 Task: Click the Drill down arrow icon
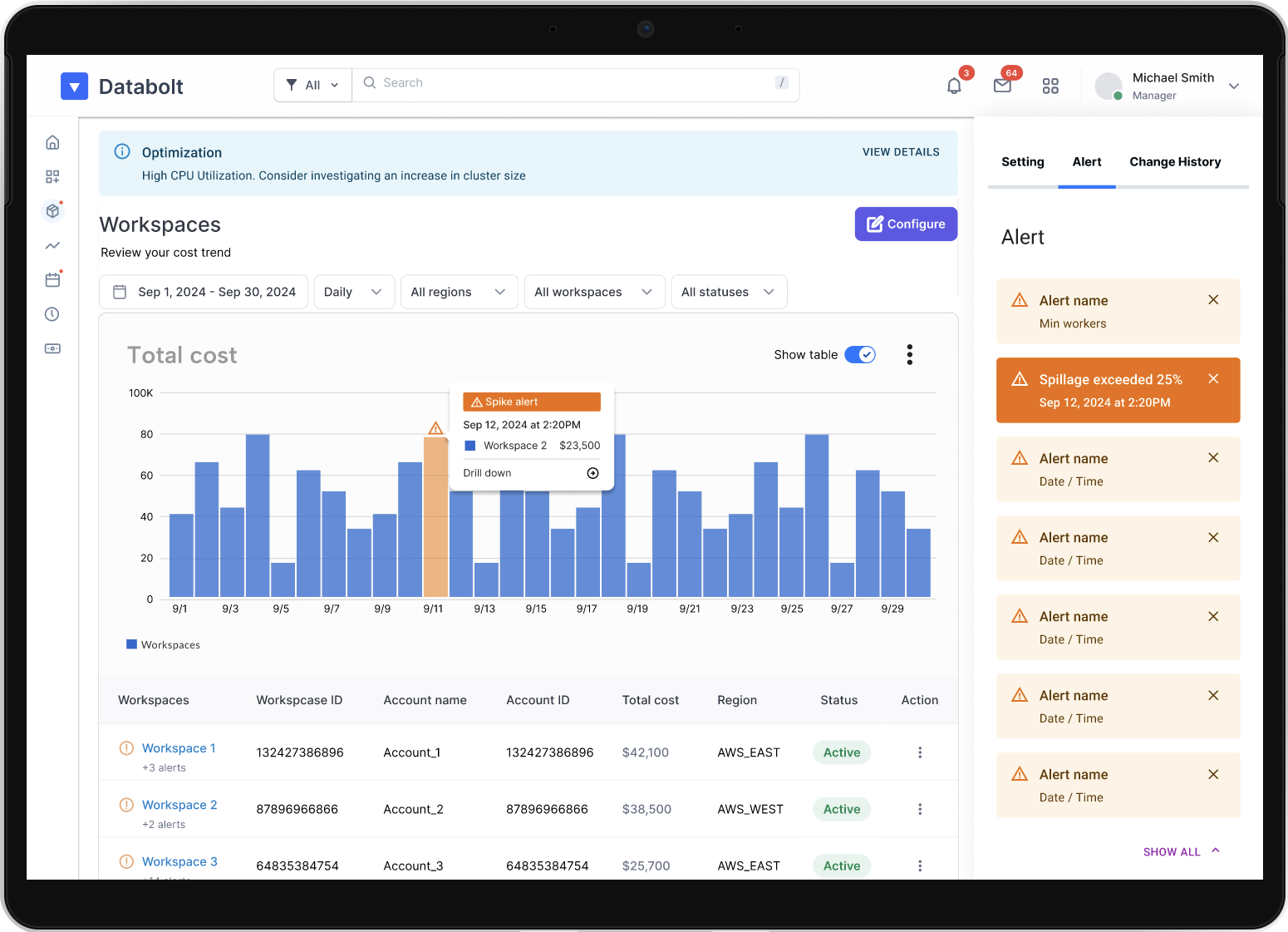[592, 473]
